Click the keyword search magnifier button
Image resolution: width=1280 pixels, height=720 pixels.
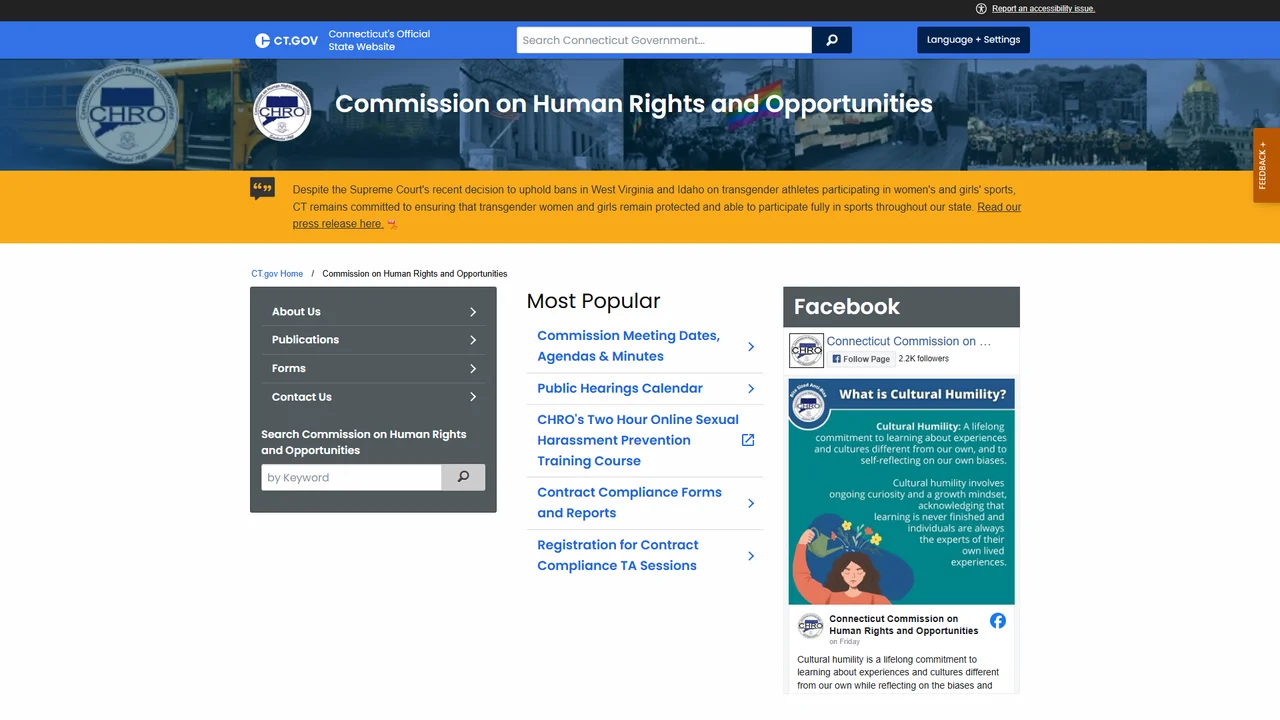coord(463,477)
